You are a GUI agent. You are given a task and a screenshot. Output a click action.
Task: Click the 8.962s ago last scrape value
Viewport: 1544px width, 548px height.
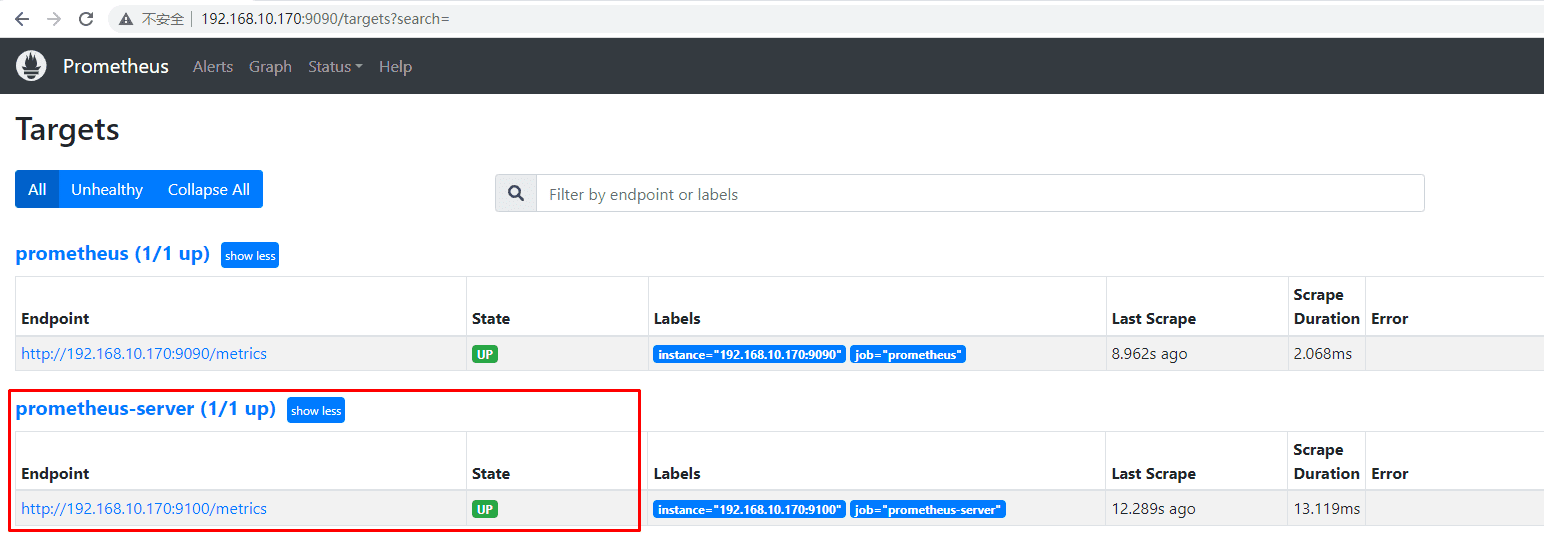(1150, 353)
